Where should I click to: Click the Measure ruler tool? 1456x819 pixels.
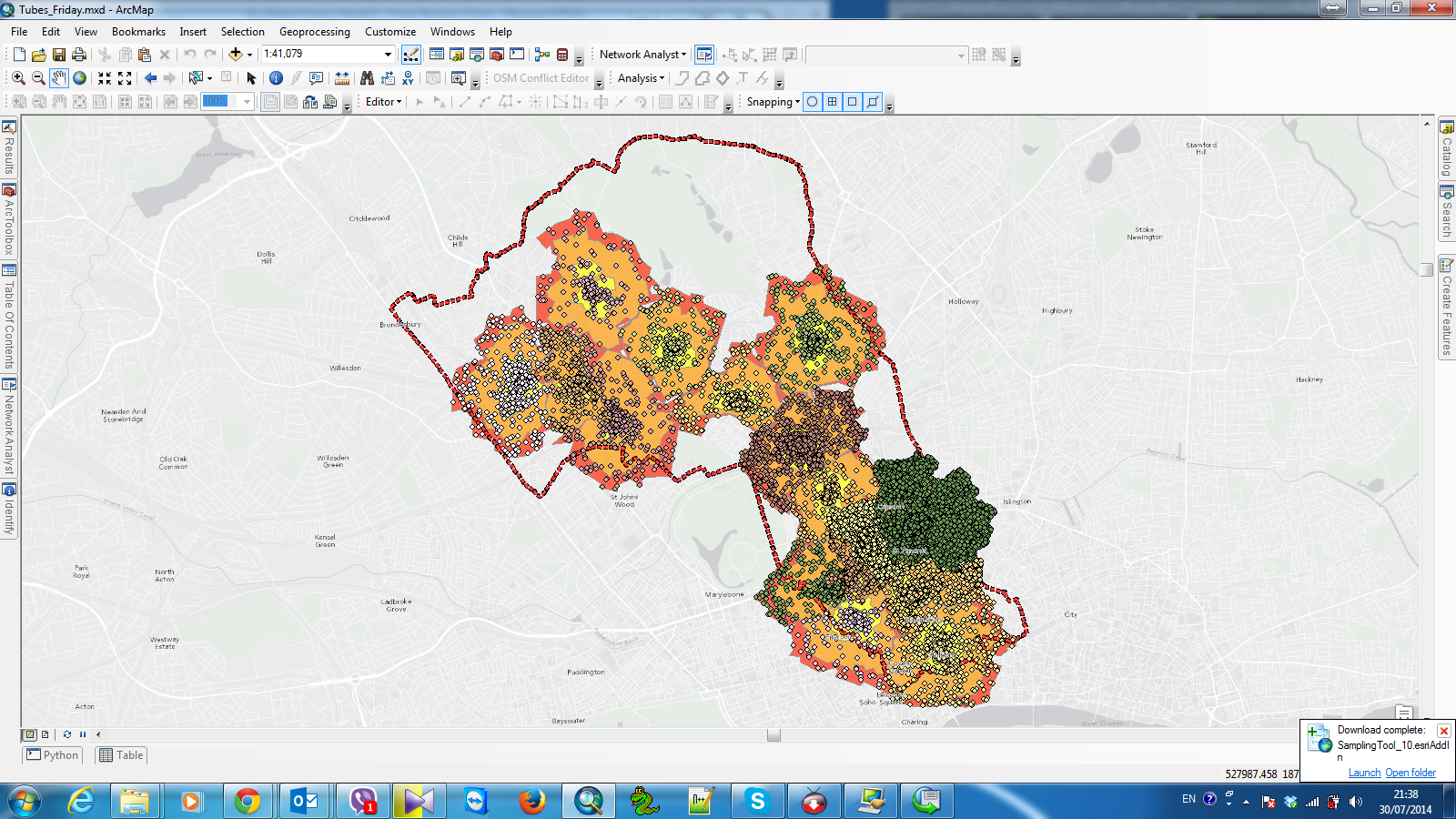point(342,78)
